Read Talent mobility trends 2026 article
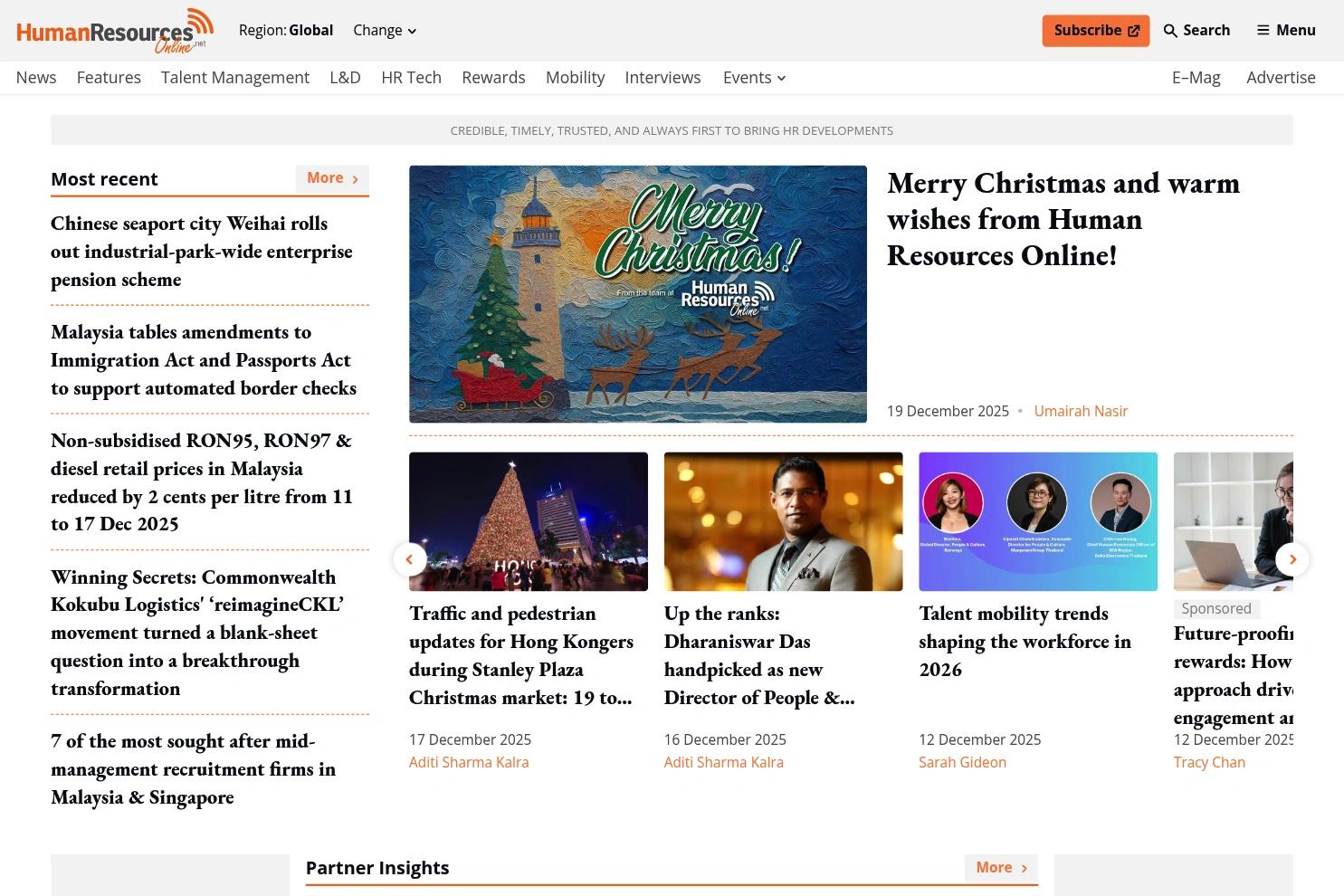Viewport: 1344px width, 896px height. point(1025,642)
